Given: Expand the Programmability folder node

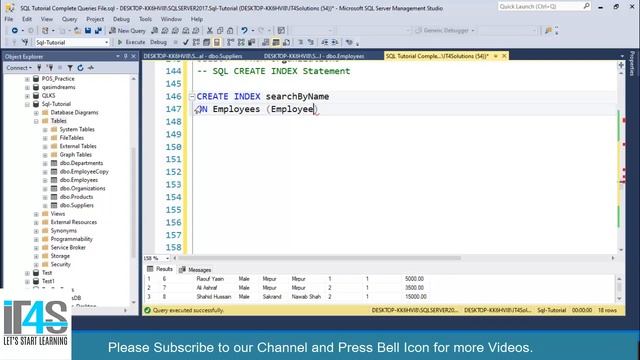Looking at the screenshot, I should [x=36, y=239].
